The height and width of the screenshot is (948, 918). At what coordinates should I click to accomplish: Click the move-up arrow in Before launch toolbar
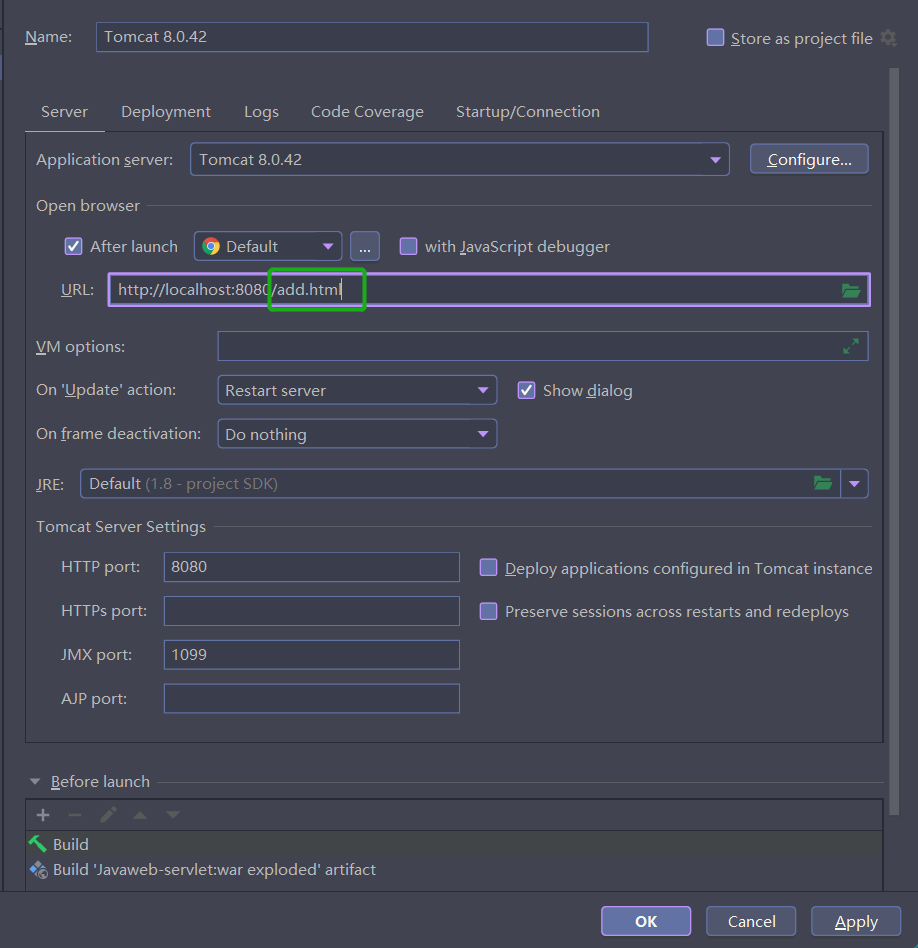(140, 815)
